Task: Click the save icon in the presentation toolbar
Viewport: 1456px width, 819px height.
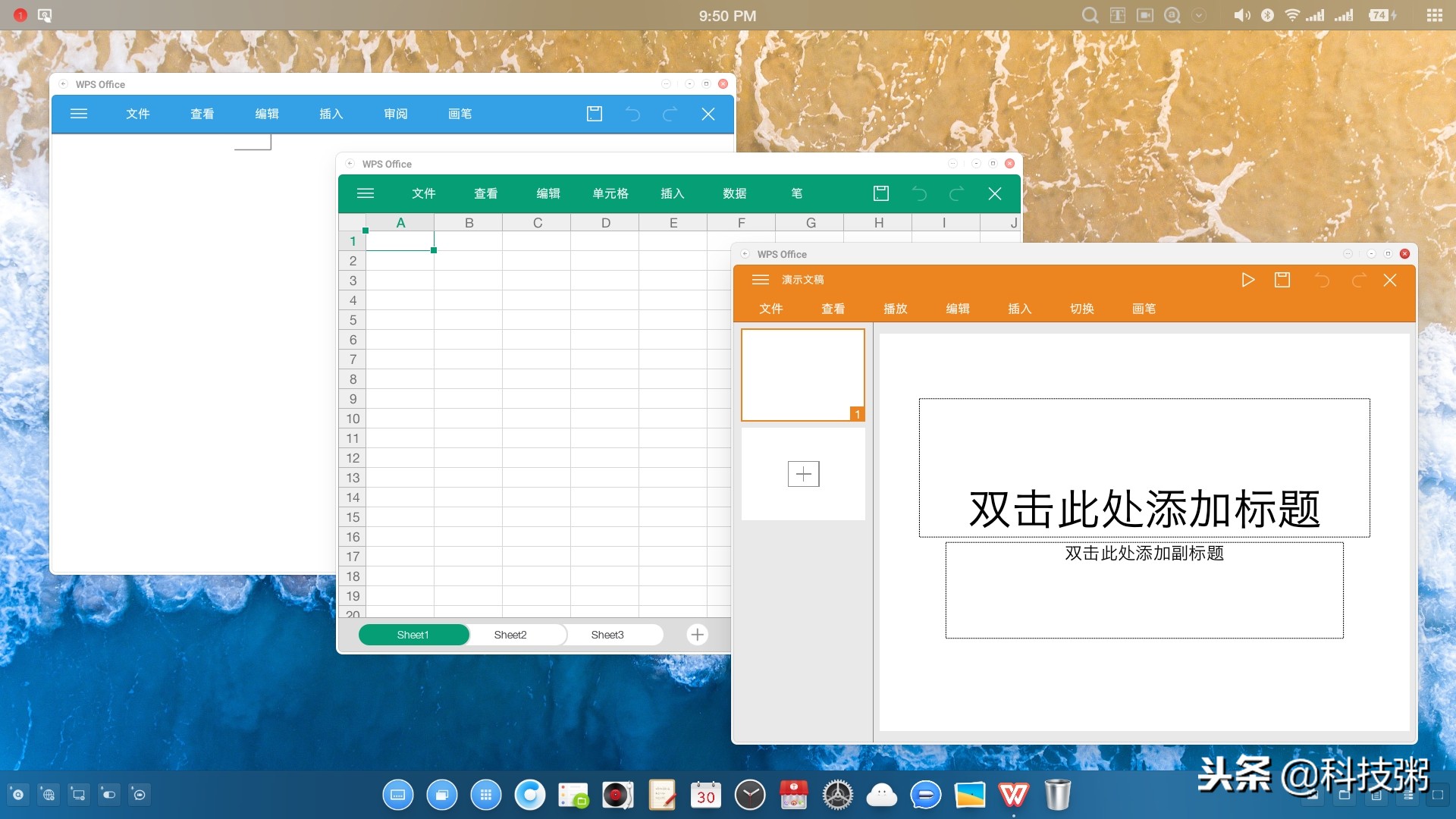Action: click(x=1282, y=280)
